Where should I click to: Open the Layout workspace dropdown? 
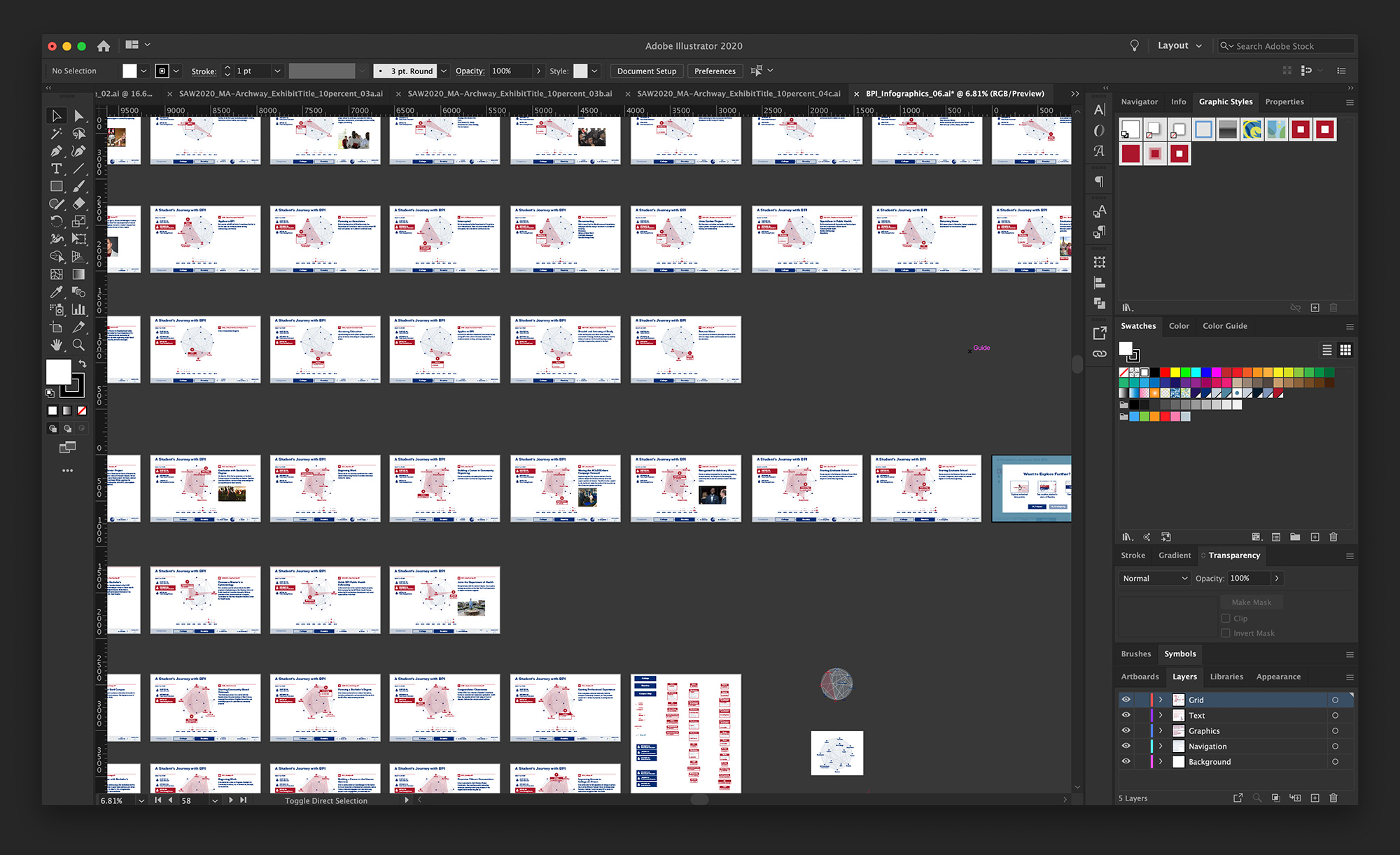click(x=1179, y=45)
